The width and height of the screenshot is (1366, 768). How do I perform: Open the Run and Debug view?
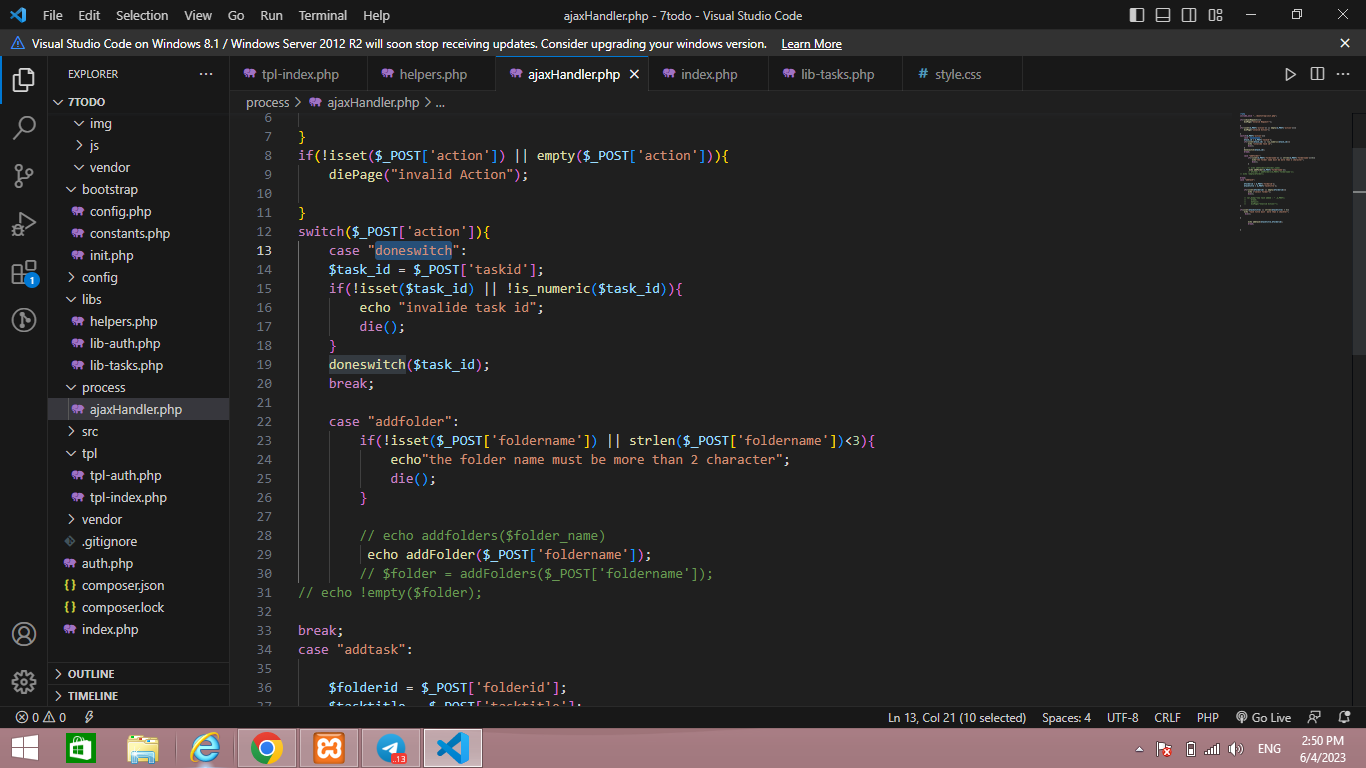[24, 224]
